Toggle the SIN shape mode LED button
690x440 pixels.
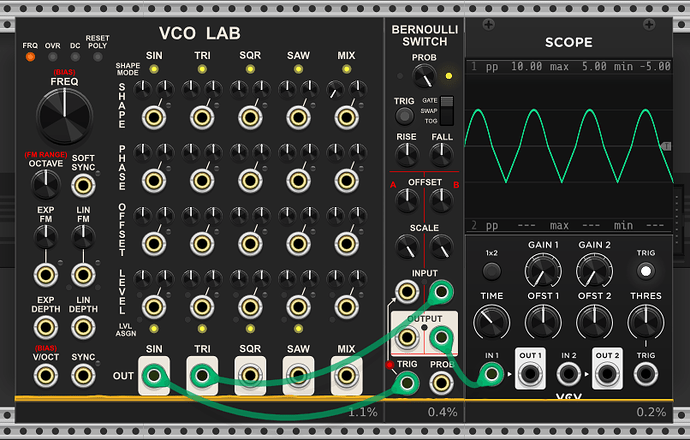[154, 70]
